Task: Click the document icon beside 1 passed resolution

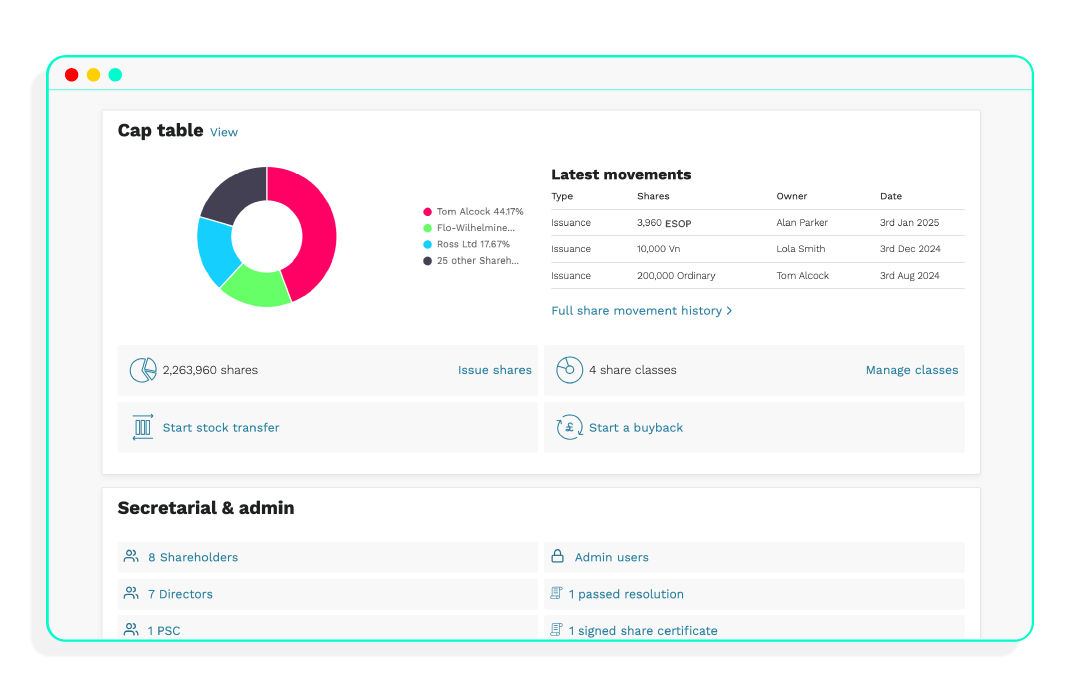Action: click(x=556, y=593)
